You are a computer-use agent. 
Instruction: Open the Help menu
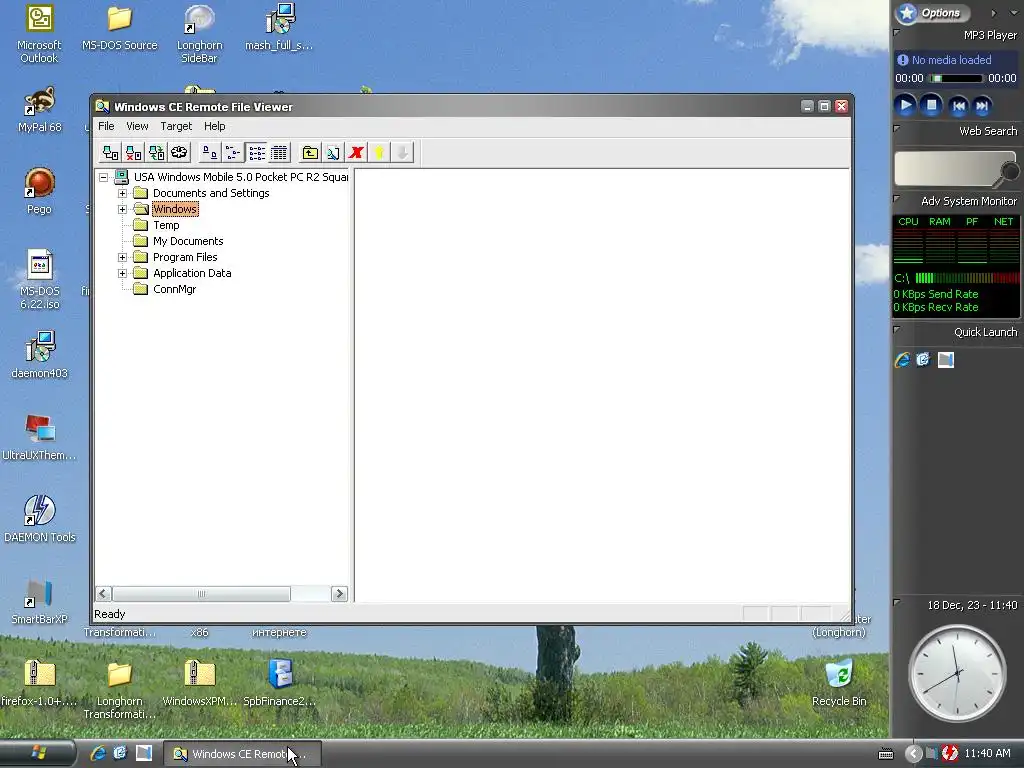tap(214, 126)
